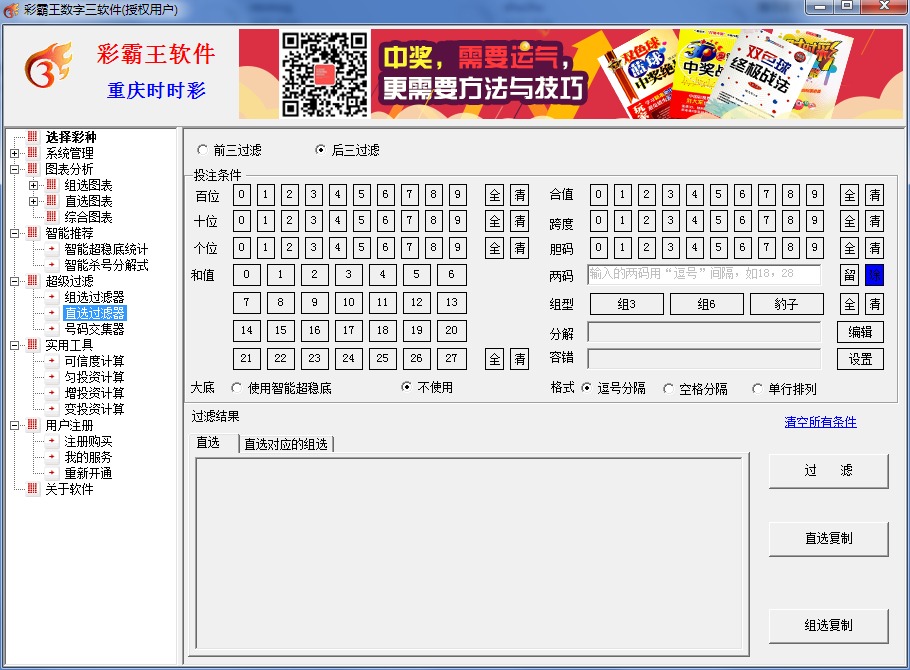Click the 两码 input field

[x=703, y=275]
